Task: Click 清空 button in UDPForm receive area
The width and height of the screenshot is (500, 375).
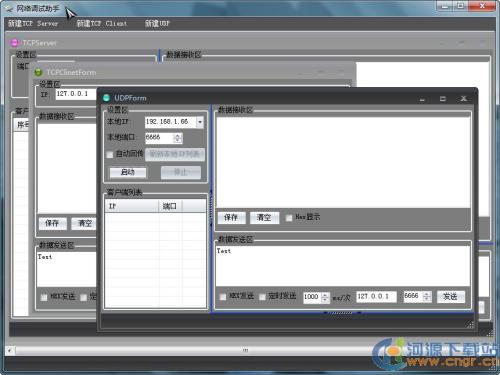Action: point(264,218)
